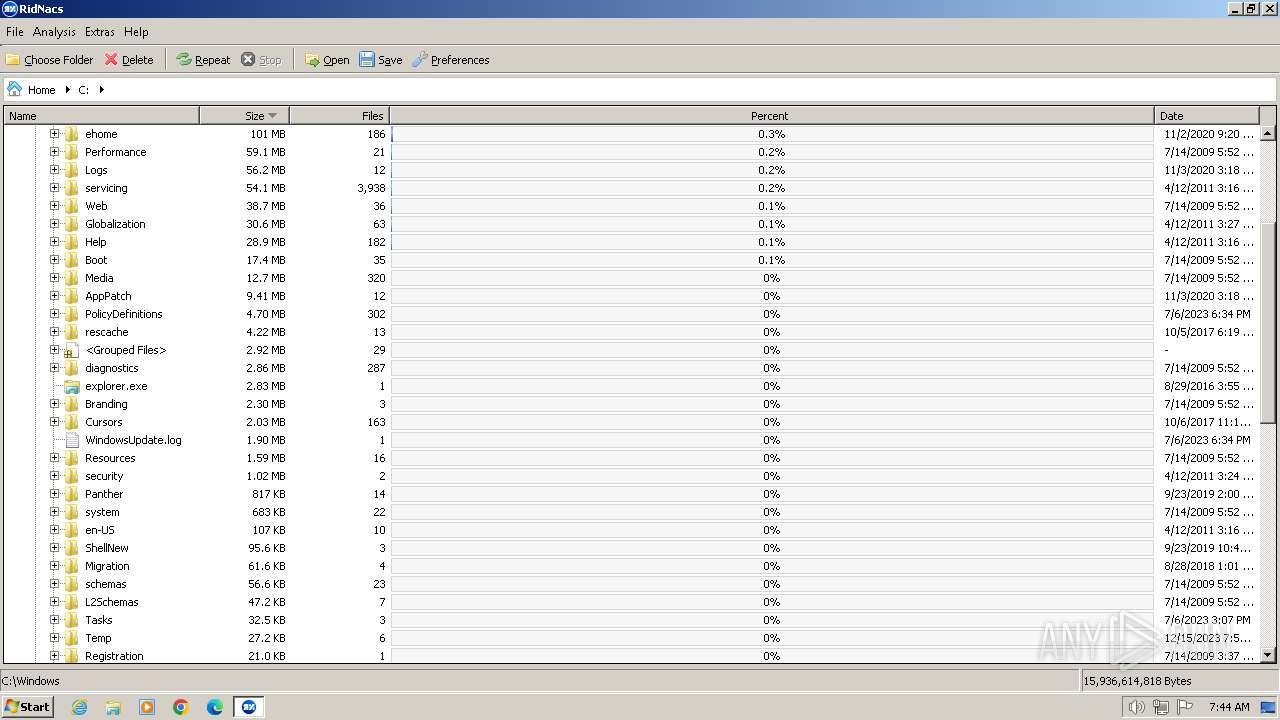Click the Media folder icon

71,278
